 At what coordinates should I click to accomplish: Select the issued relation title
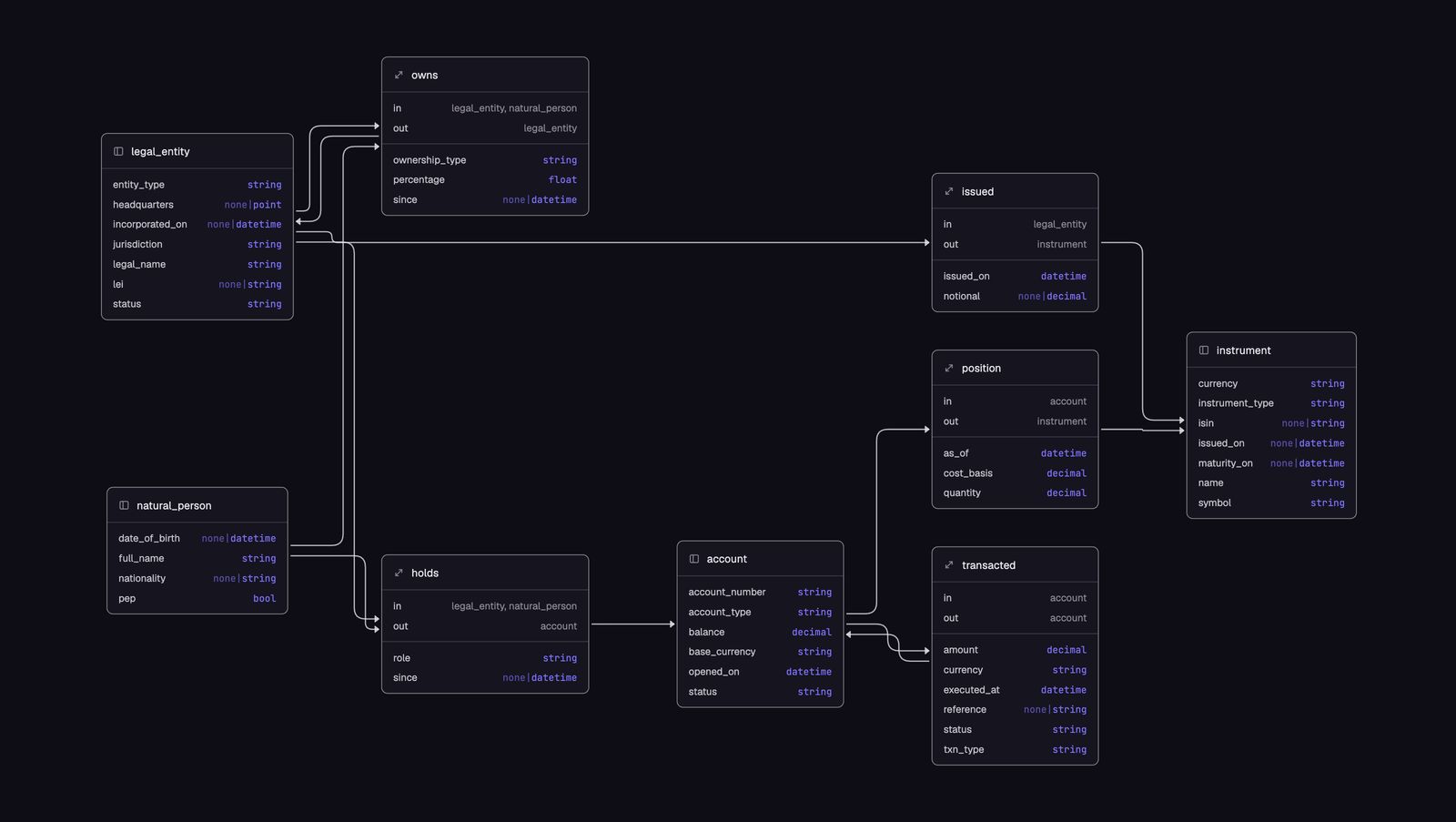(x=977, y=191)
